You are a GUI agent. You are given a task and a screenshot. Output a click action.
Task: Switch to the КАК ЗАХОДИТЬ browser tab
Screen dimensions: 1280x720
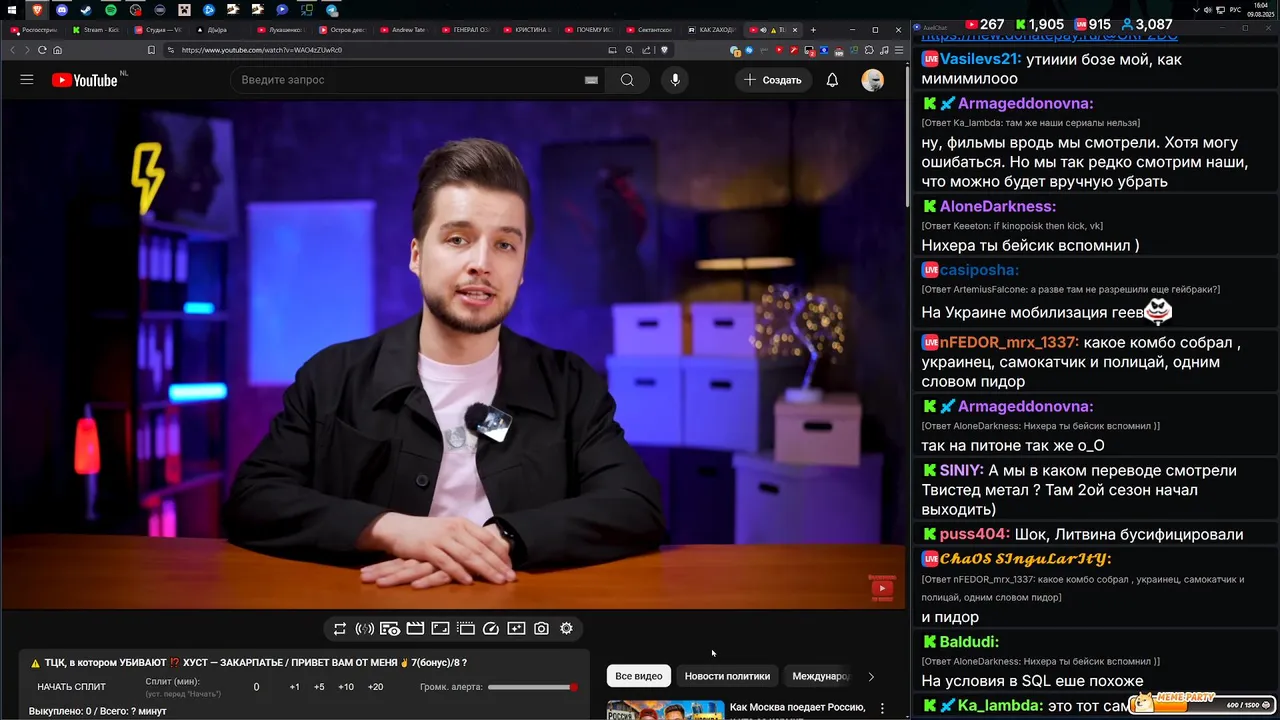point(712,30)
